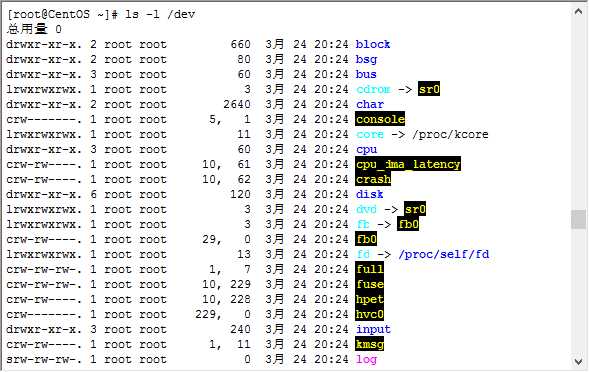
Task: Click the '229, 0' device numbers of hvc0
Action: (223, 315)
